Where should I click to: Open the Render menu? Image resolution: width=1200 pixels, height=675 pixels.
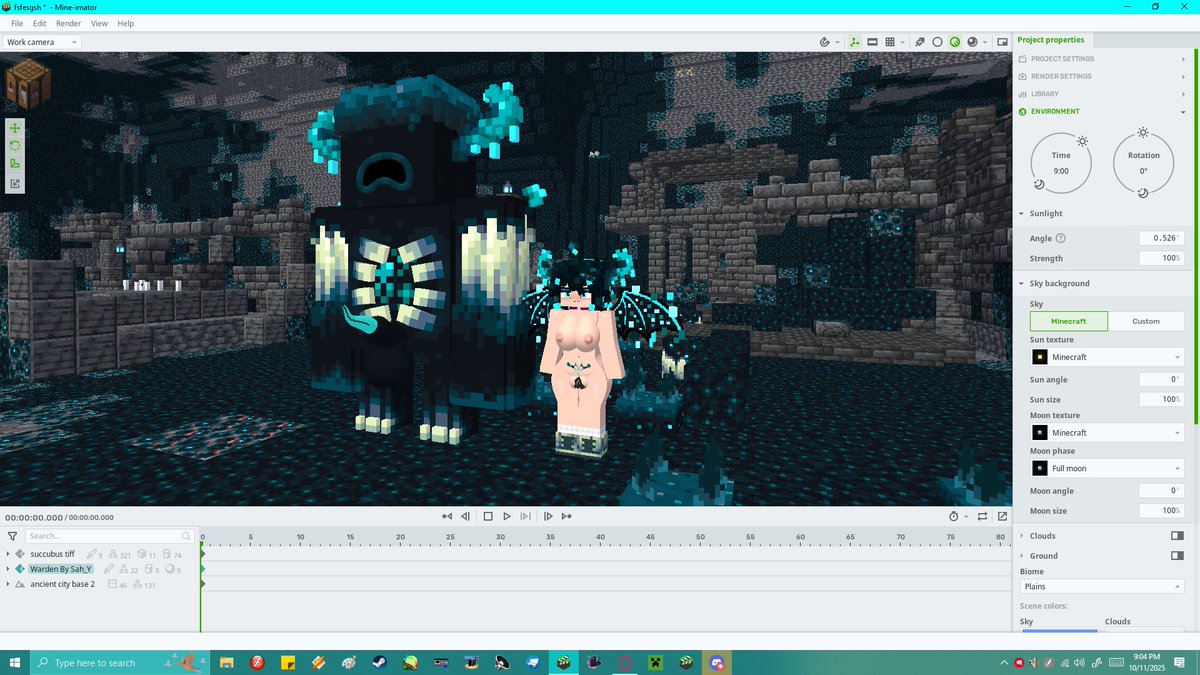(x=69, y=23)
